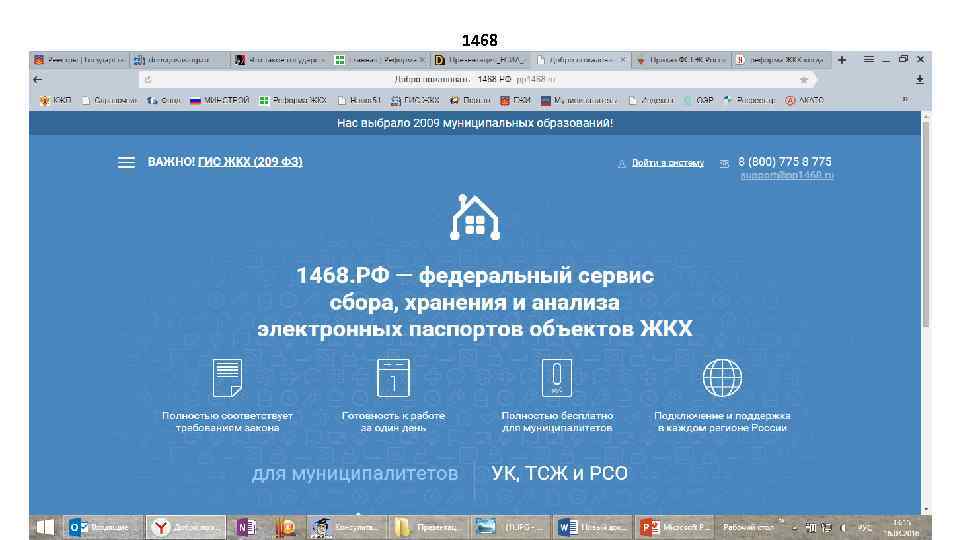Open OneNote from the taskbar
This screenshot has width=960, height=540.
click(247, 527)
